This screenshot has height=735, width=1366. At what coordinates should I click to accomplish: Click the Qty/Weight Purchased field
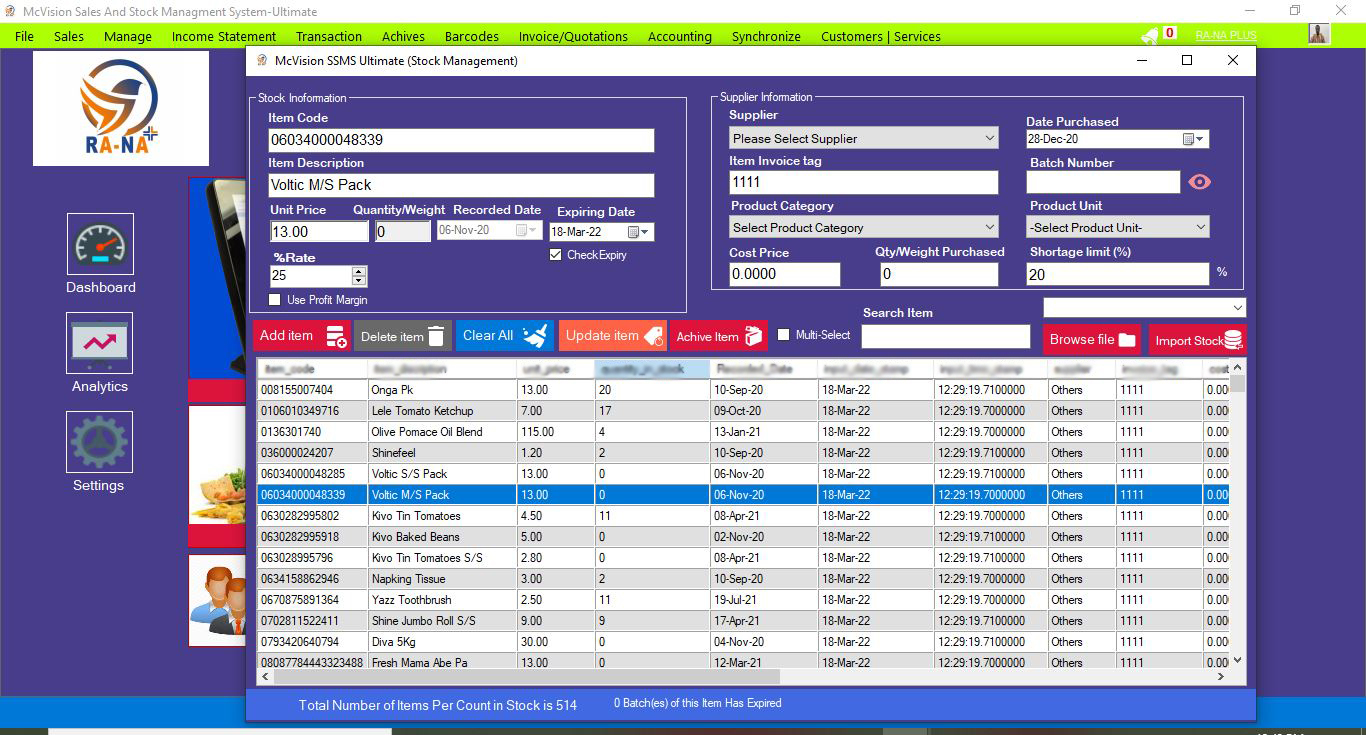click(x=938, y=274)
